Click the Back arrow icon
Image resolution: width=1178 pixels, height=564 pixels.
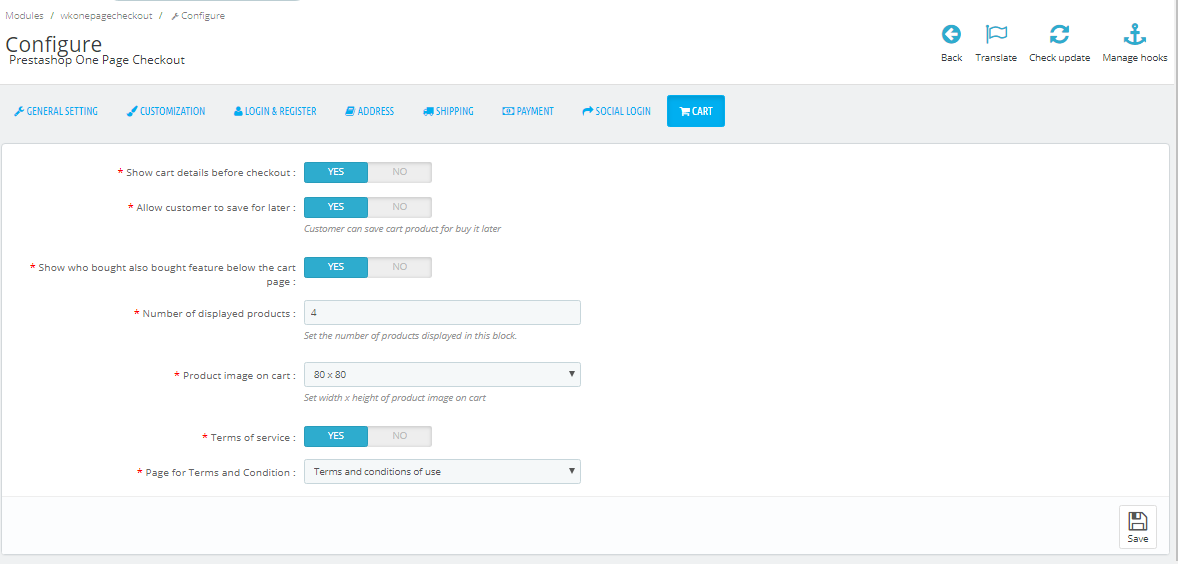(951, 35)
